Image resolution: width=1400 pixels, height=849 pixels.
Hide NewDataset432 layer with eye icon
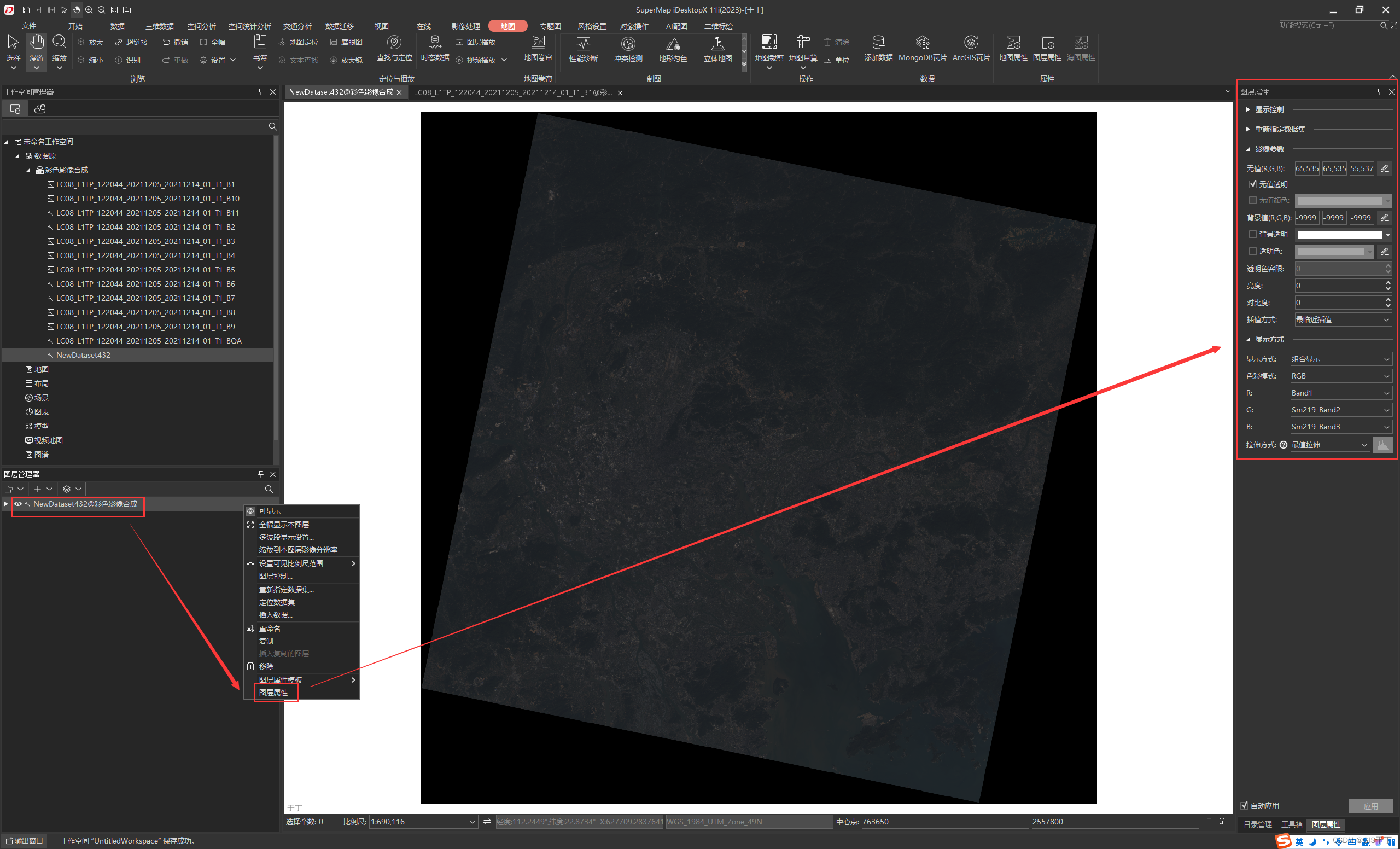pyautogui.click(x=18, y=503)
